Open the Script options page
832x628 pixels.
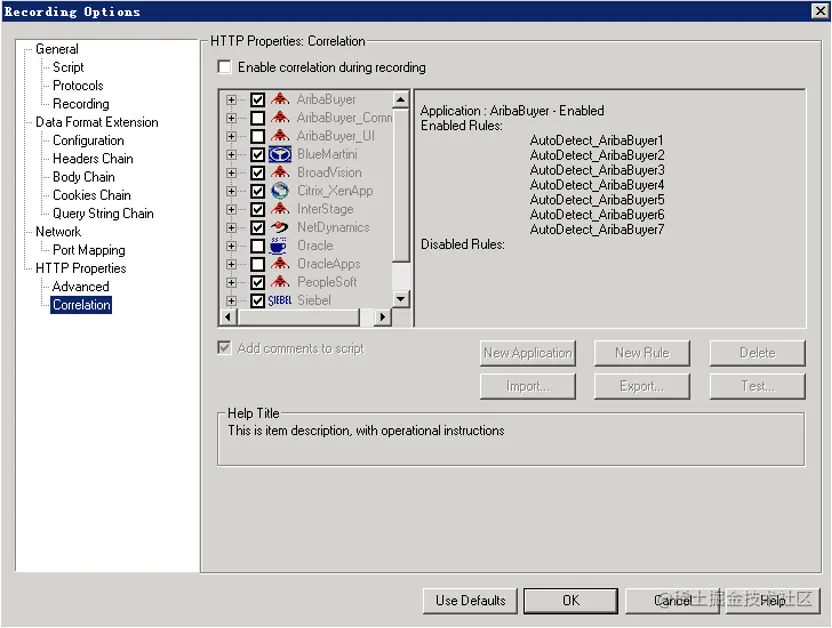[x=68, y=67]
